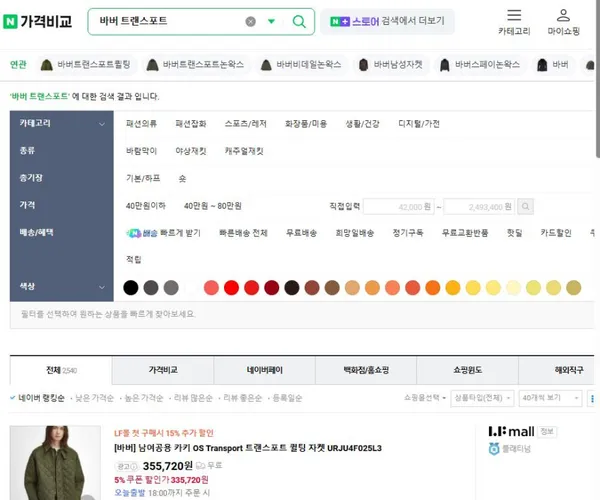Viewport: 600px width, 500px height.
Task: Open search history dropdown arrow
Action: 271,21
